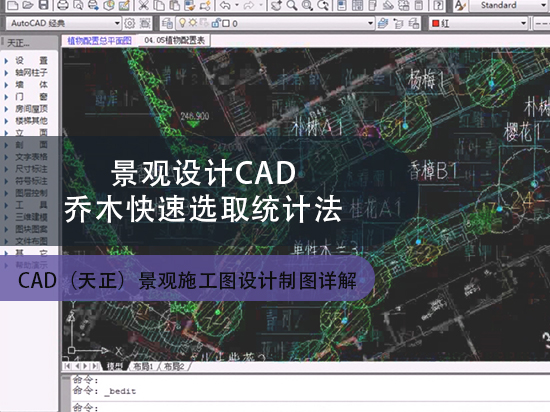This screenshot has width=550, height=412.
Task: Select the 布局1 layout tab
Action: (143, 367)
